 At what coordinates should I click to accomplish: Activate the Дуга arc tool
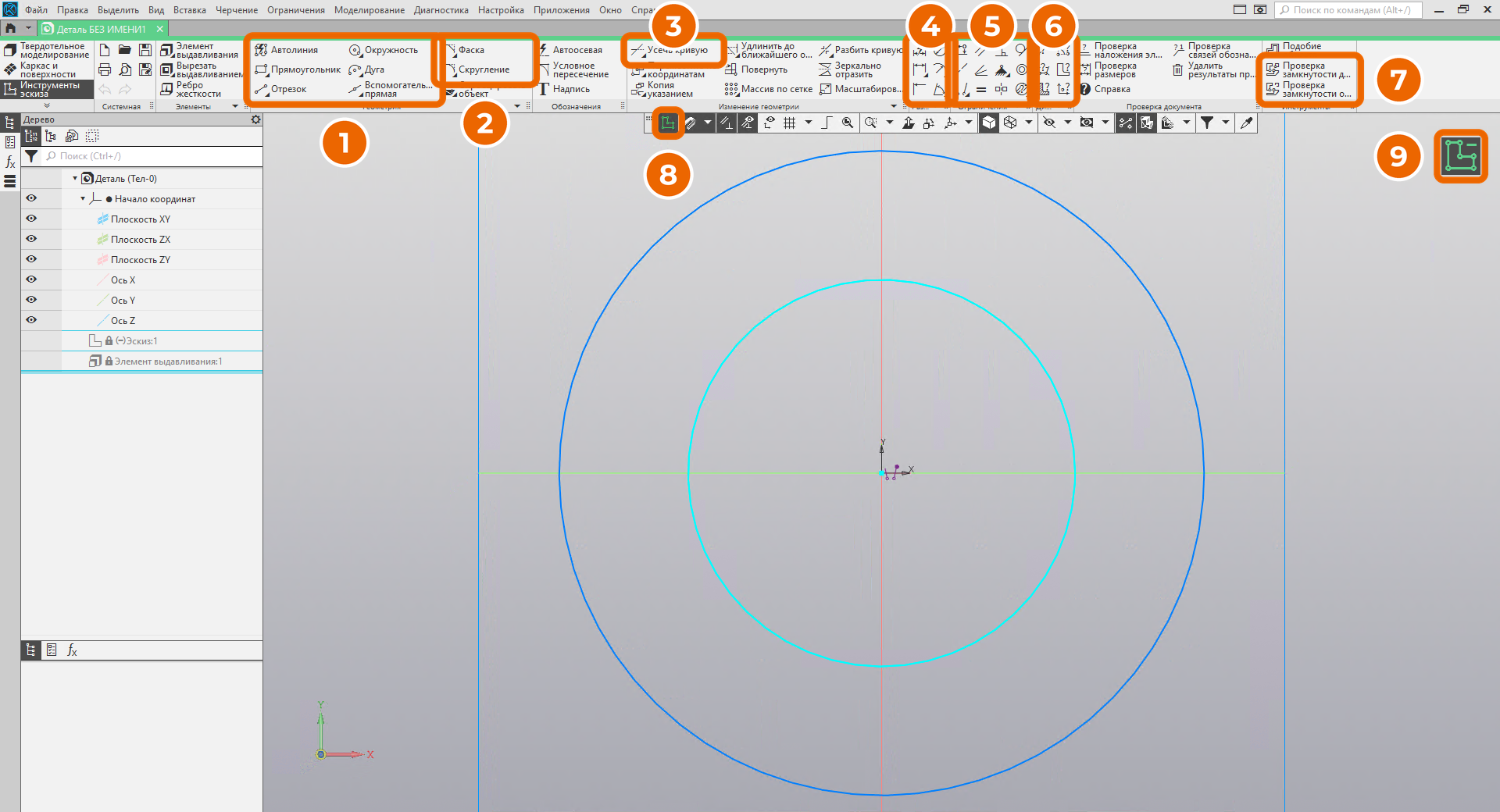tap(366, 69)
